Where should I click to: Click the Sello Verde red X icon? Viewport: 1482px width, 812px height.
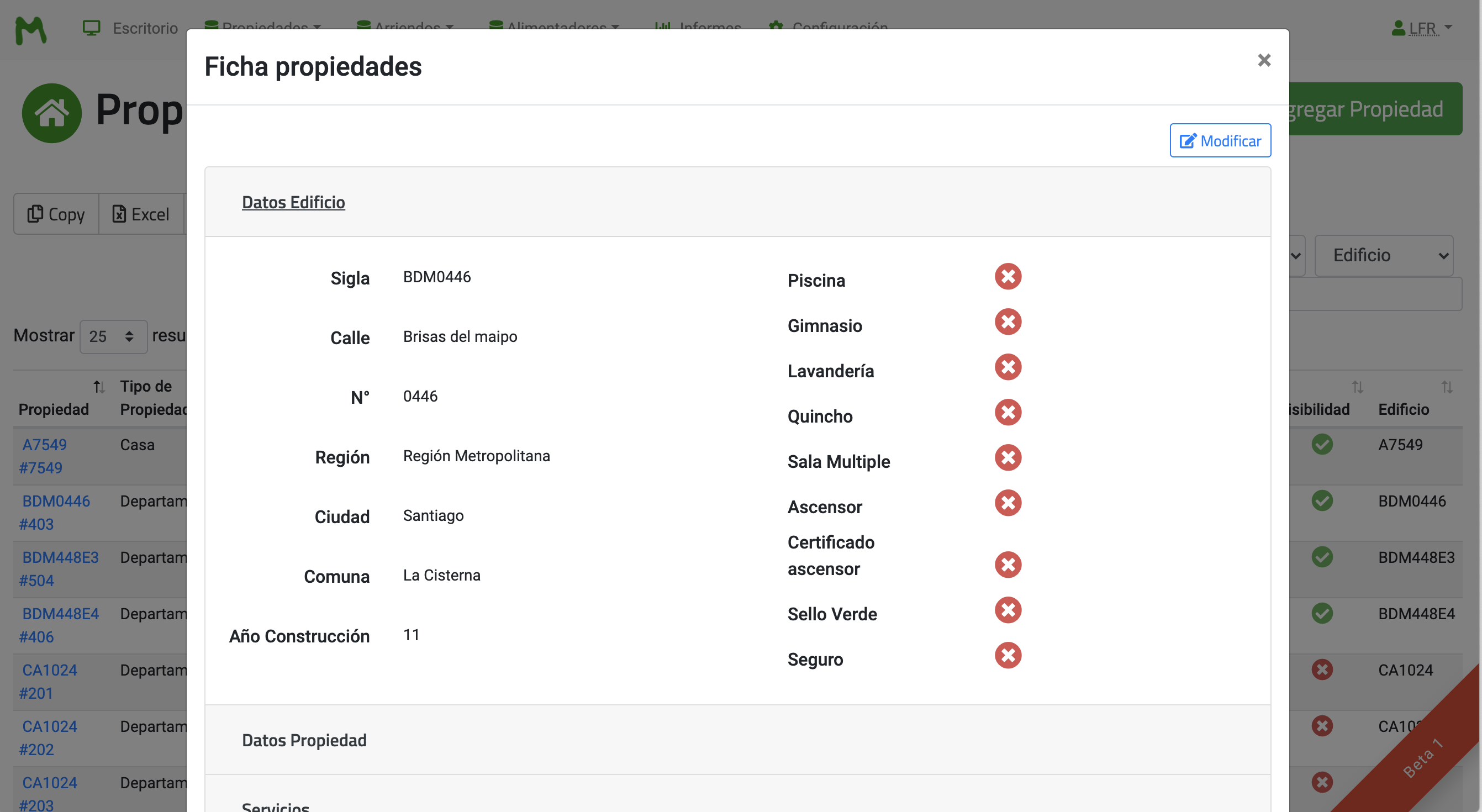coord(1008,610)
